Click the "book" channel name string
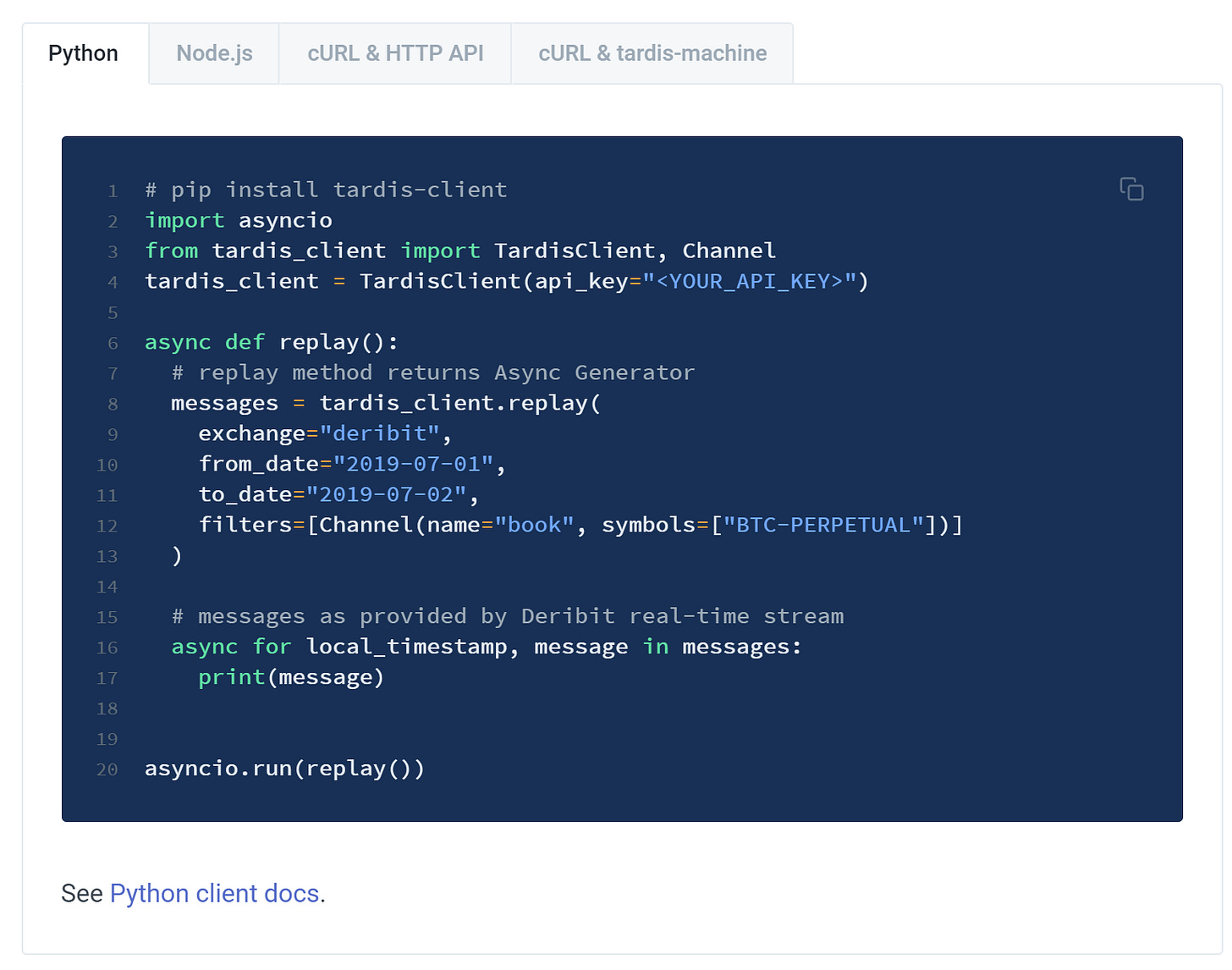 pyautogui.click(x=535, y=525)
